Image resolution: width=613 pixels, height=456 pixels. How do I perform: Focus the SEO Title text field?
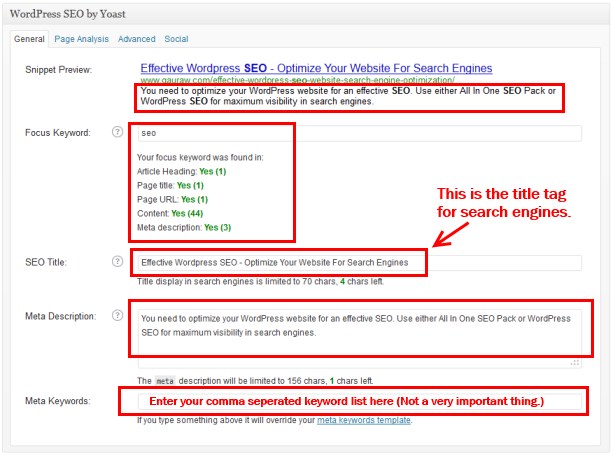tap(360, 262)
